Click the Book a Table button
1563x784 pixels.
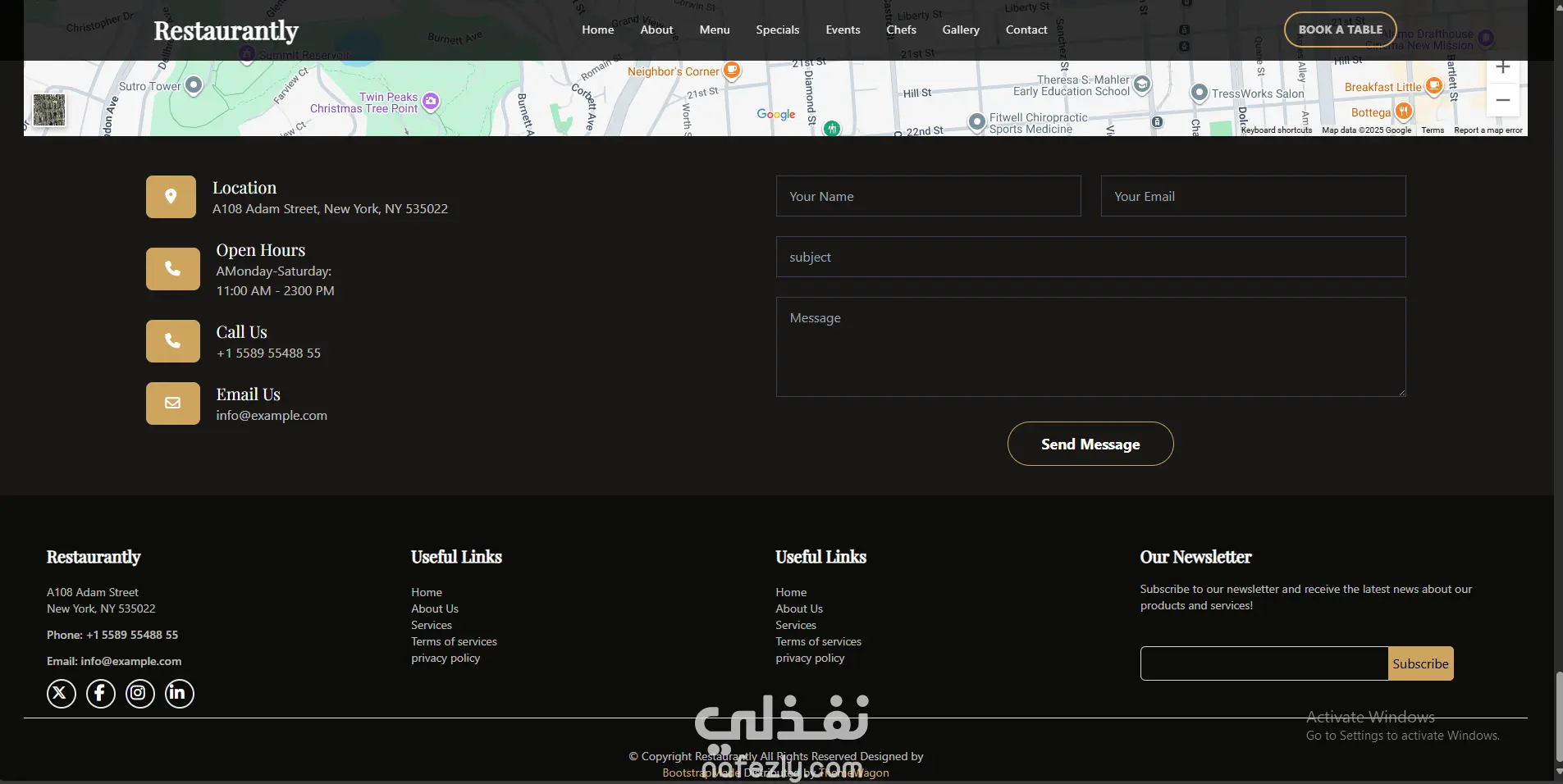(1341, 30)
